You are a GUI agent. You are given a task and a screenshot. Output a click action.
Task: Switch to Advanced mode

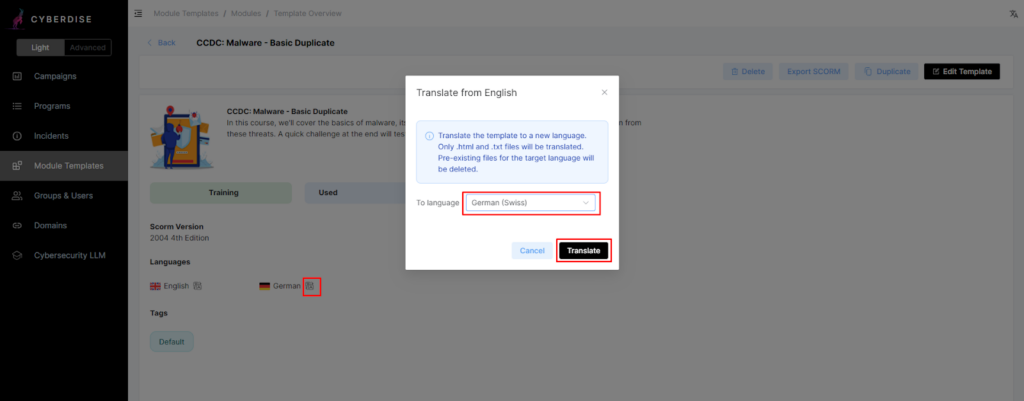pyautogui.click(x=88, y=48)
